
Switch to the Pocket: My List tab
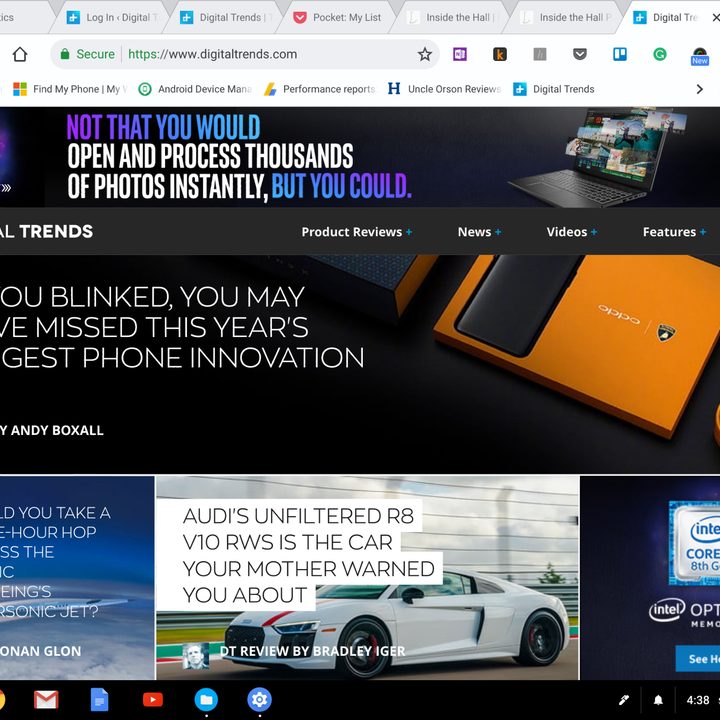click(x=338, y=17)
